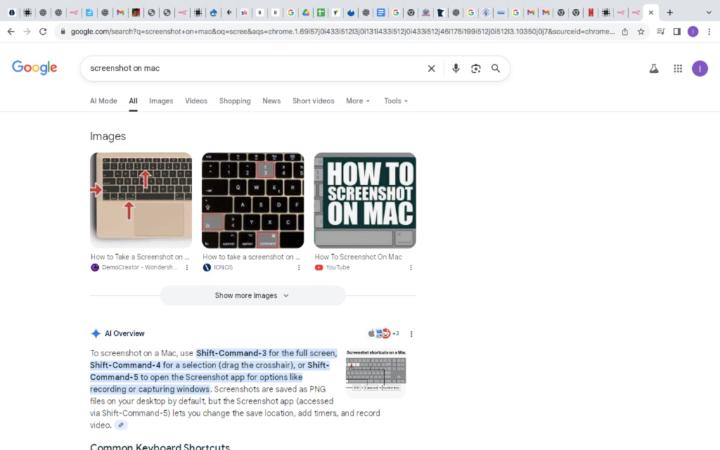Switch to the AI Mode tab
The width and height of the screenshot is (720, 450).
click(103, 101)
